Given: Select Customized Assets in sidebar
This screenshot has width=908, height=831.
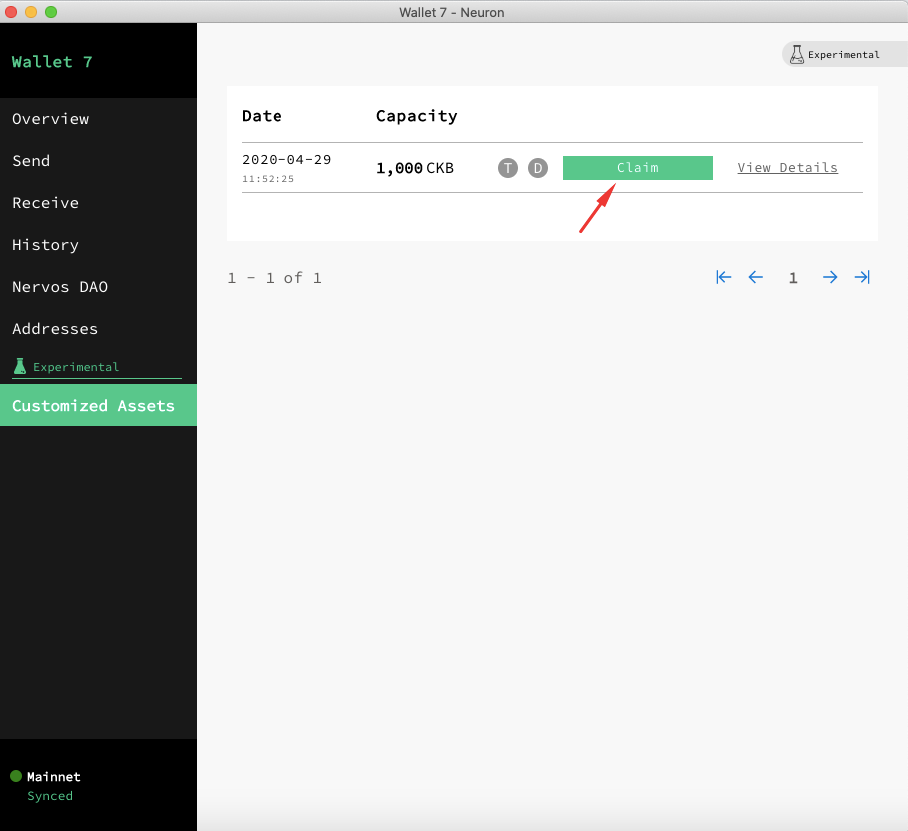Looking at the screenshot, I should coord(93,406).
